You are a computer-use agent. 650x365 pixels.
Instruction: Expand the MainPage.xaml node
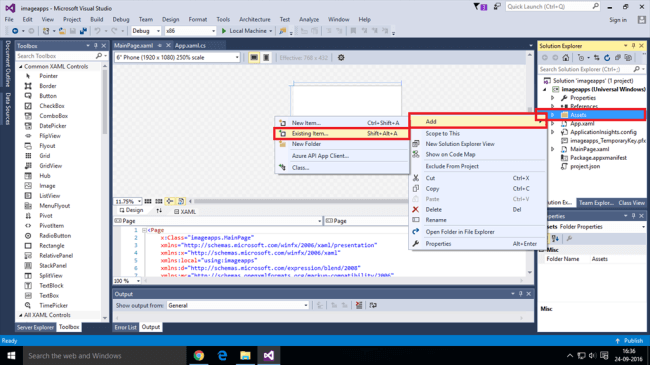pos(552,149)
